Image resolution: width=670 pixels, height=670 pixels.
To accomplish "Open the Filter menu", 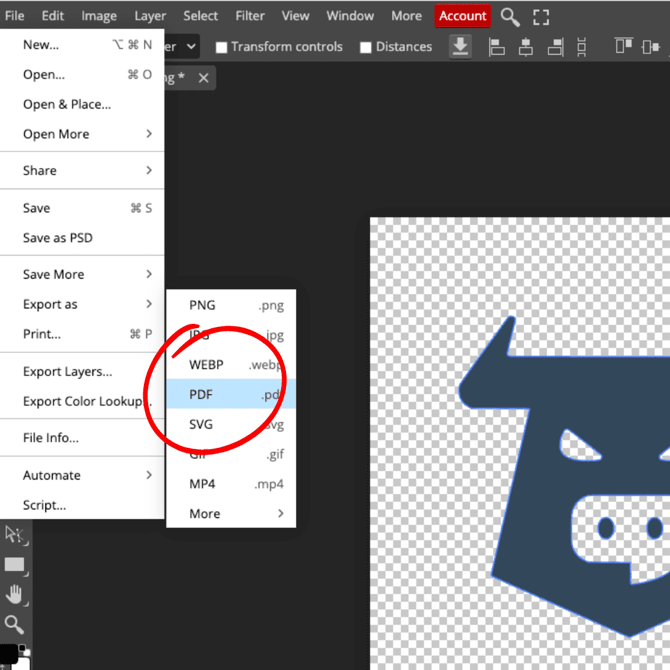I will (x=250, y=16).
